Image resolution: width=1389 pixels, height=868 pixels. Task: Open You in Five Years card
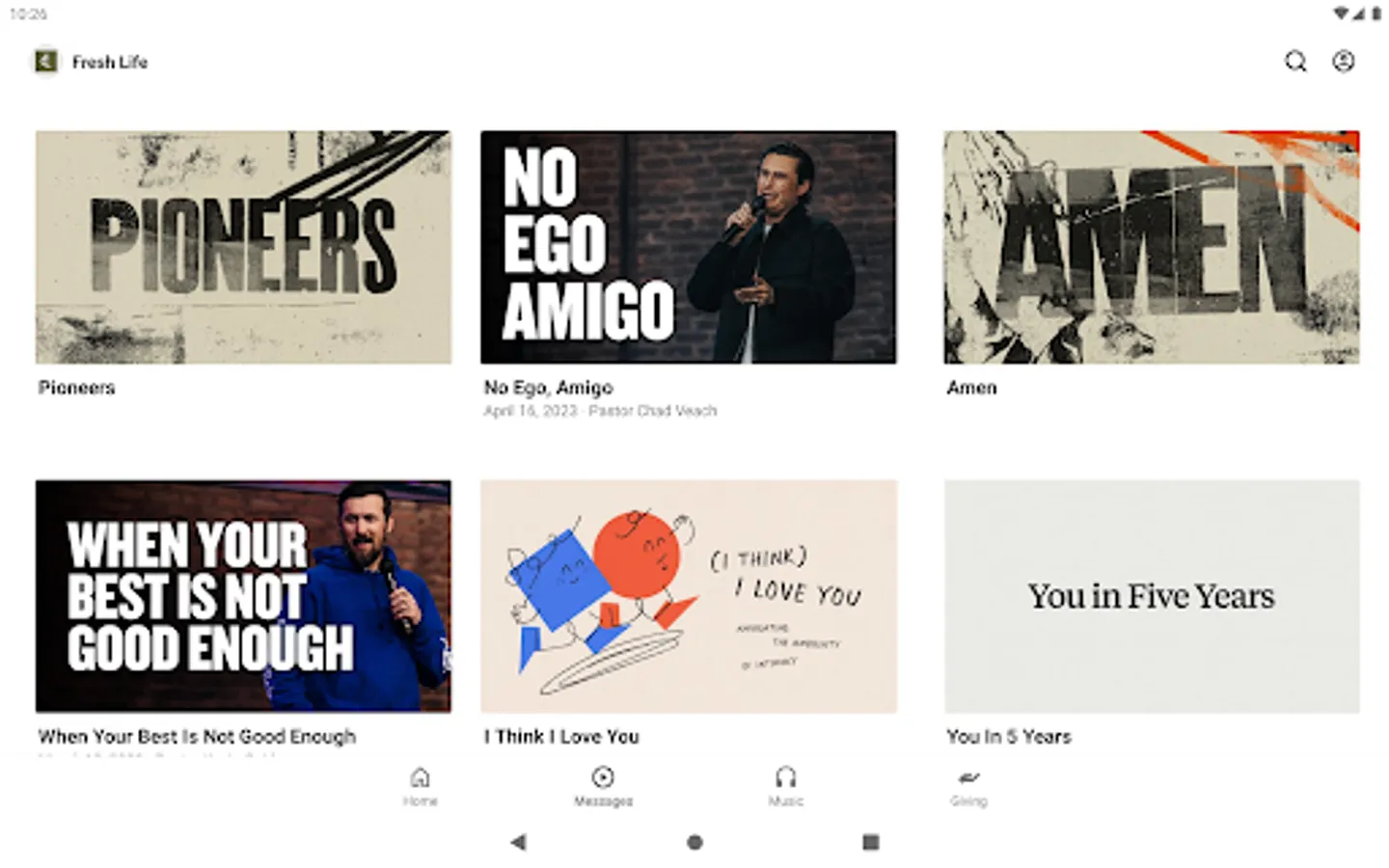coord(1152,596)
